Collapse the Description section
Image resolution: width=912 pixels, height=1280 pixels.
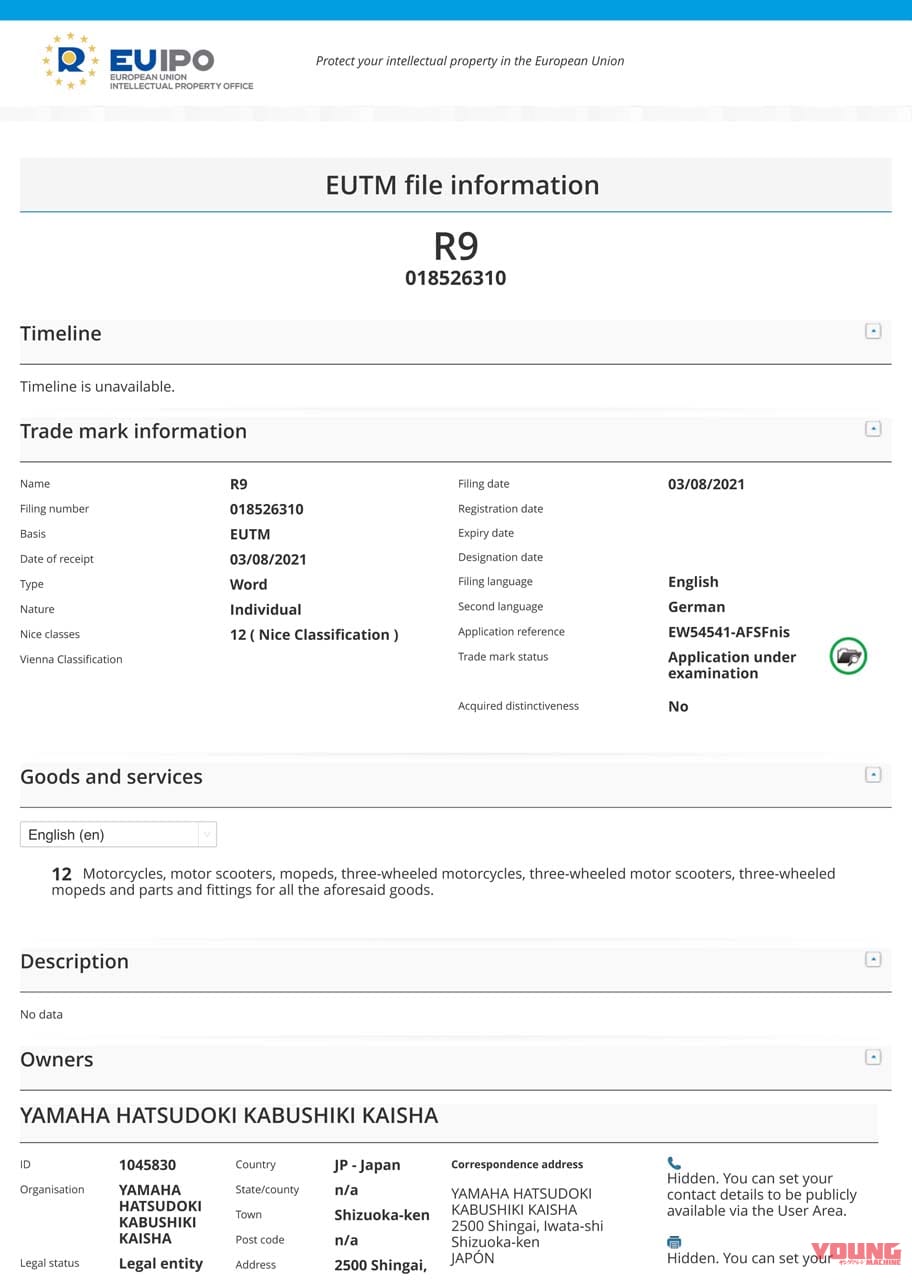pos(873,959)
